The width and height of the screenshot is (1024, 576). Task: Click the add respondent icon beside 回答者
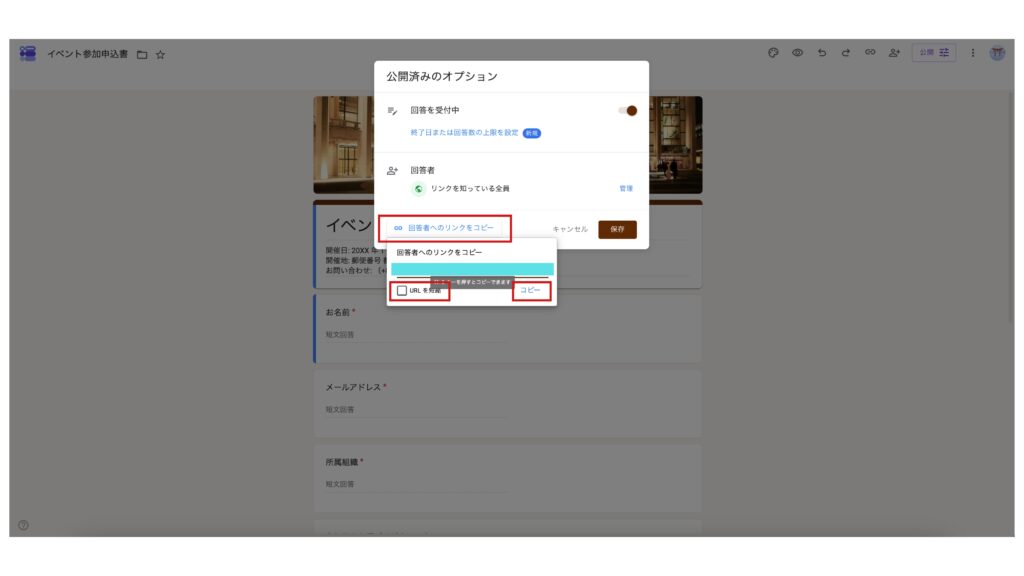(392, 170)
